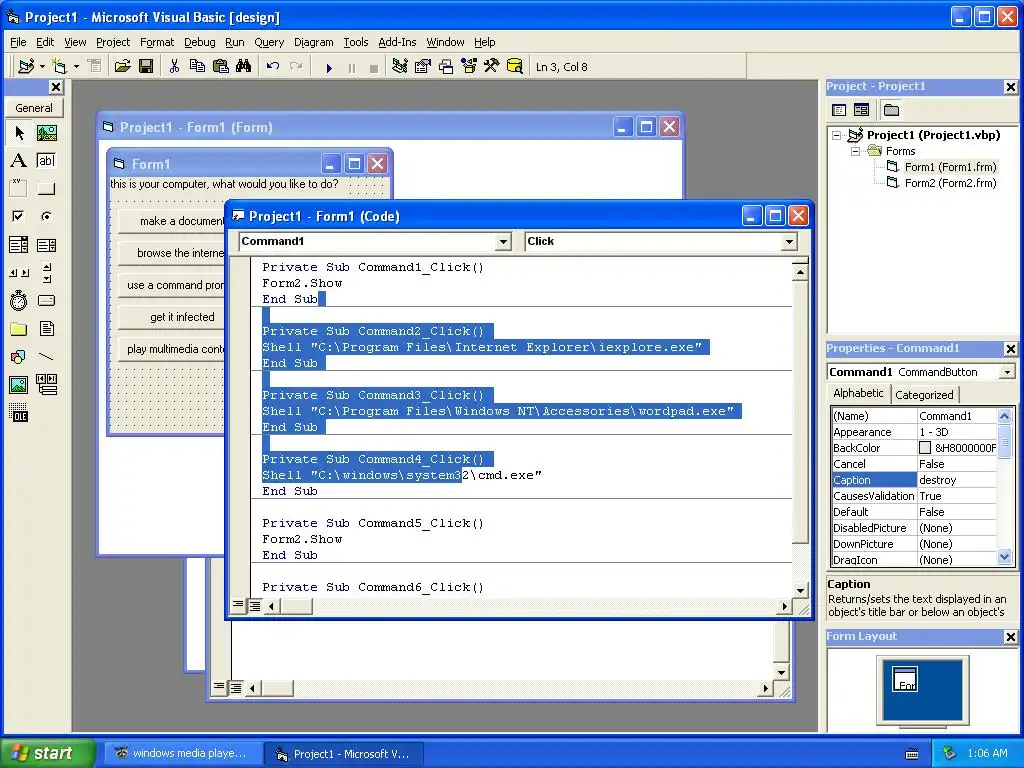Collapse the Forms folder node
This screenshot has height=768, width=1024.
855,151
